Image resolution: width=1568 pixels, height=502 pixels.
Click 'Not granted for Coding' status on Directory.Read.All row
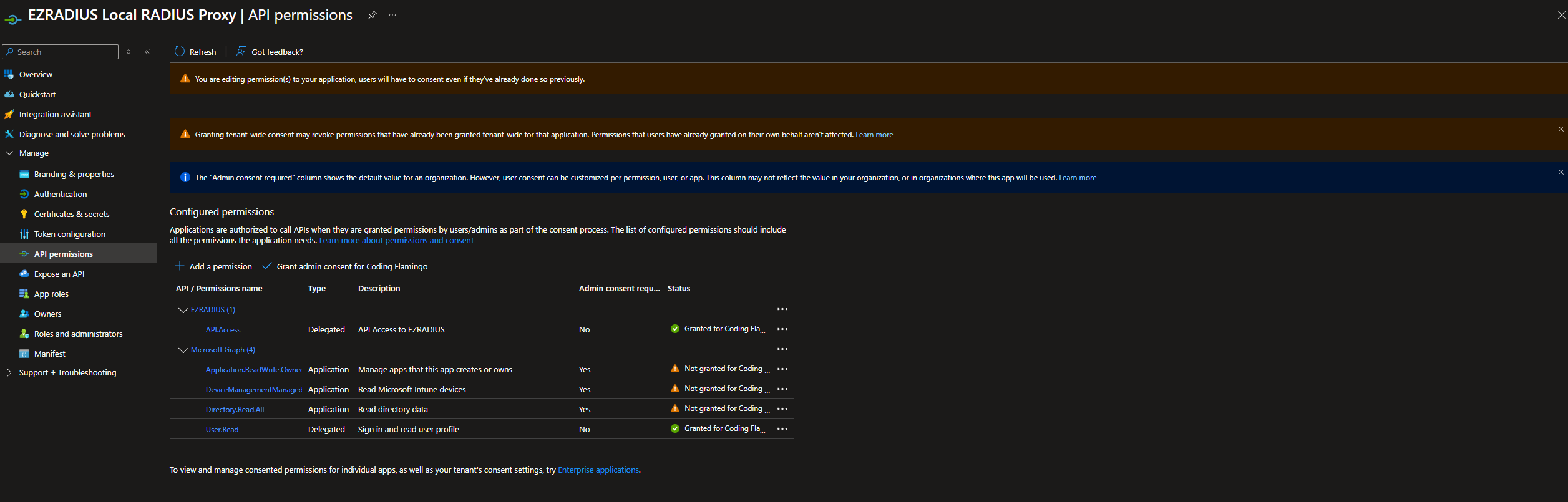(x=727, y=408)
